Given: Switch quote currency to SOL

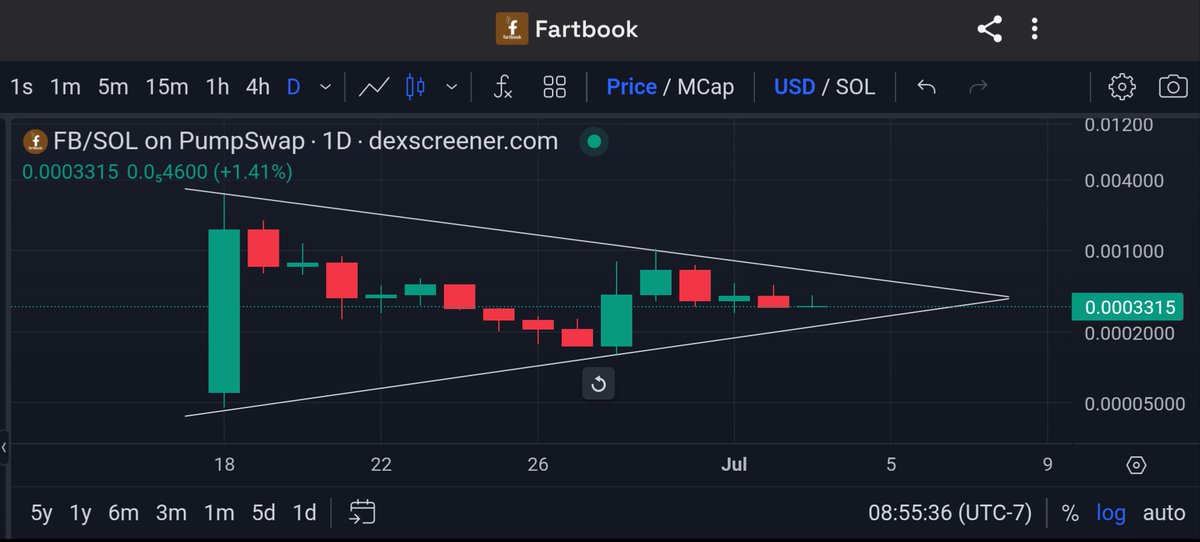Looking at the screenshot, I should (x=855, y=87).
